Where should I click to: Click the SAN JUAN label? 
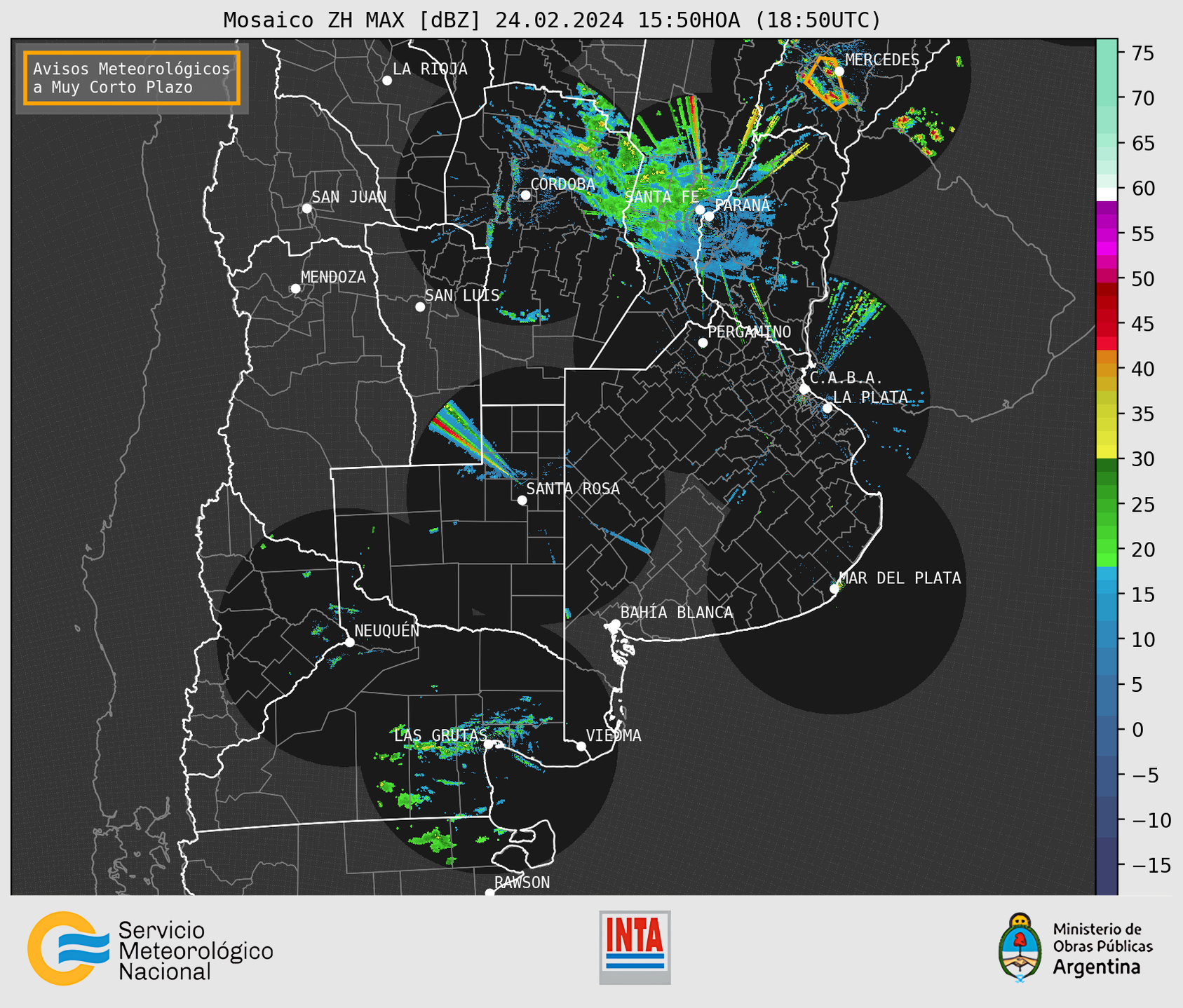(349, 197)
